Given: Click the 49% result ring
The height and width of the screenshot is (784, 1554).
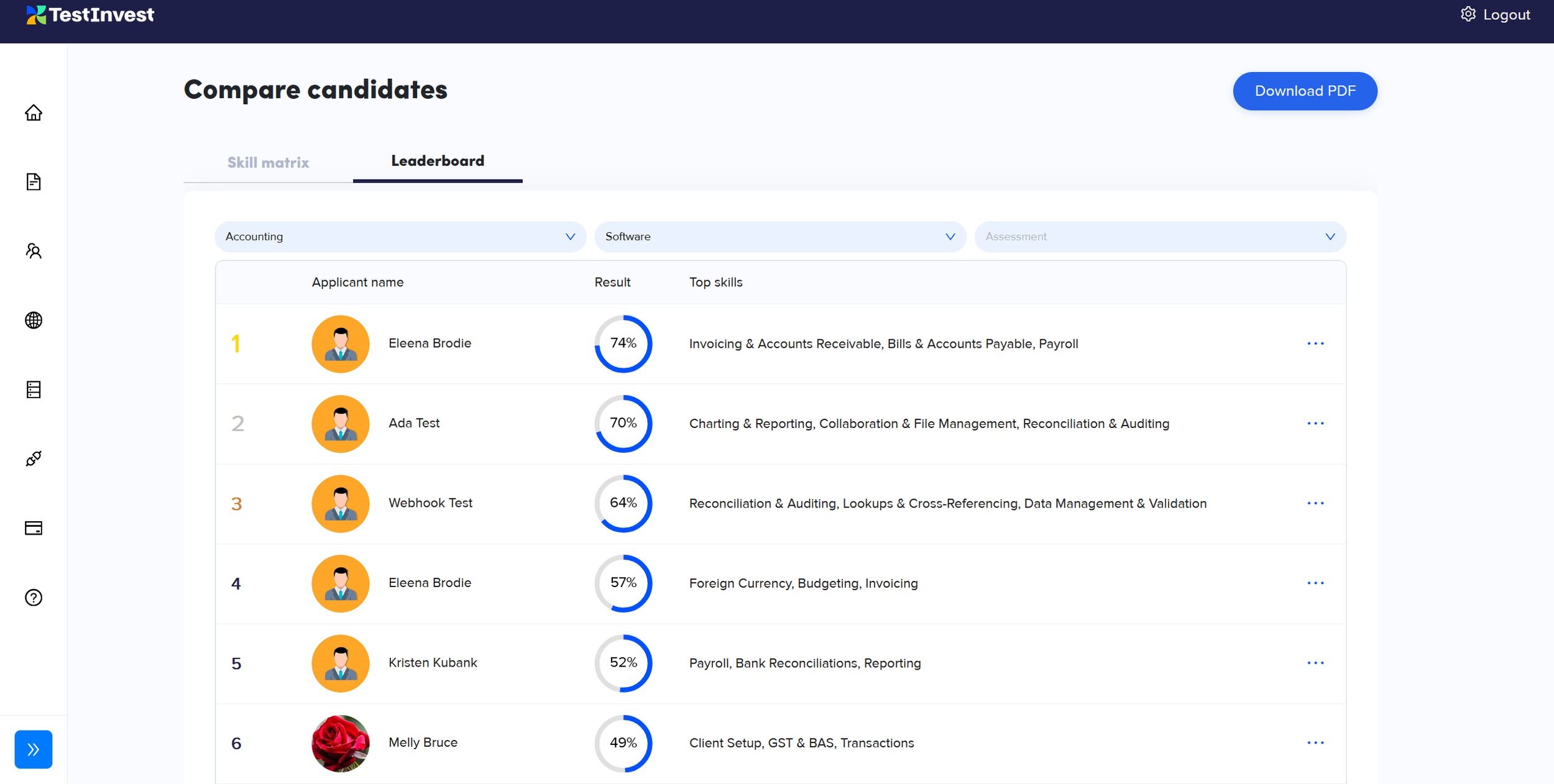Looking at the screenshot, I should [623, 743].
